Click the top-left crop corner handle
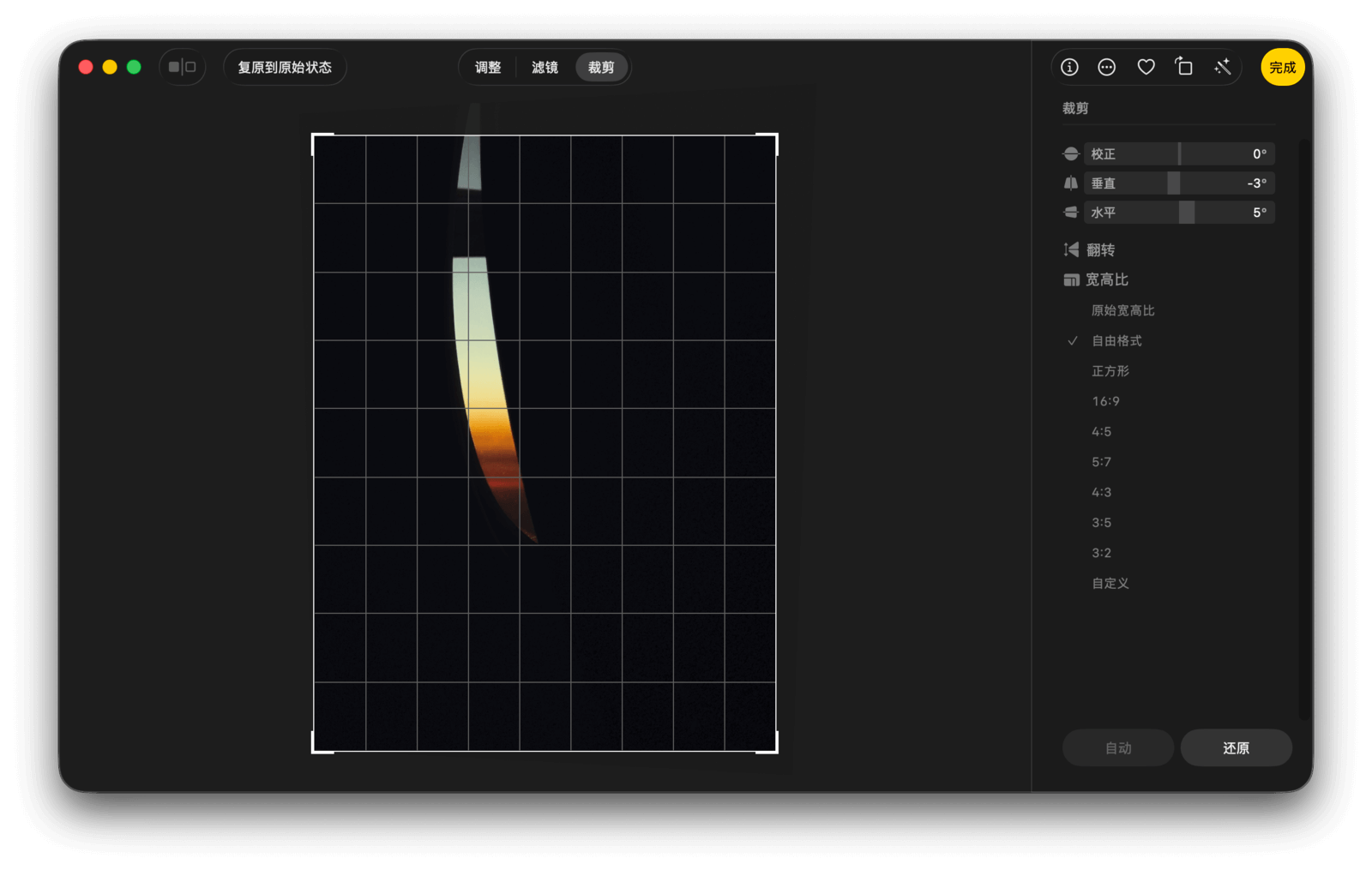The height and width of the screenshot is (870, 1372). tap(314, 135)
